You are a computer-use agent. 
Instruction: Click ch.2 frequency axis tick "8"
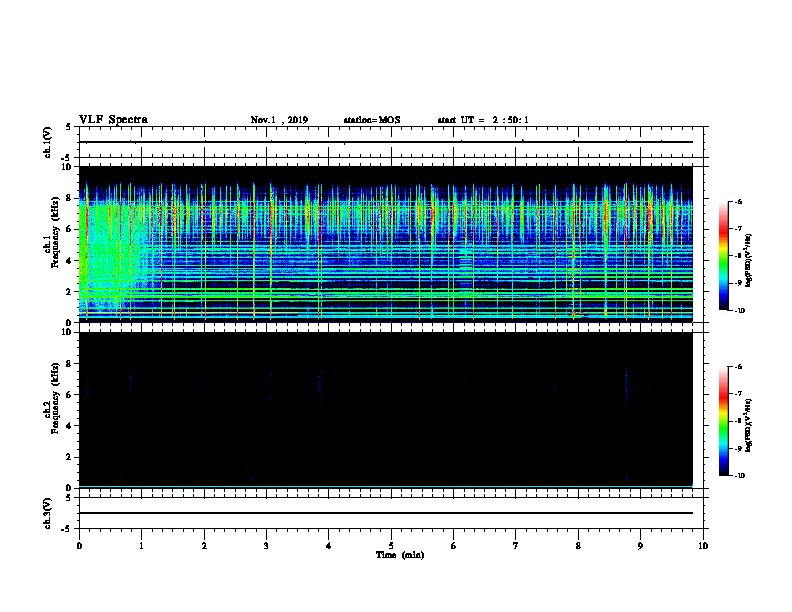(x=70, y=364)
